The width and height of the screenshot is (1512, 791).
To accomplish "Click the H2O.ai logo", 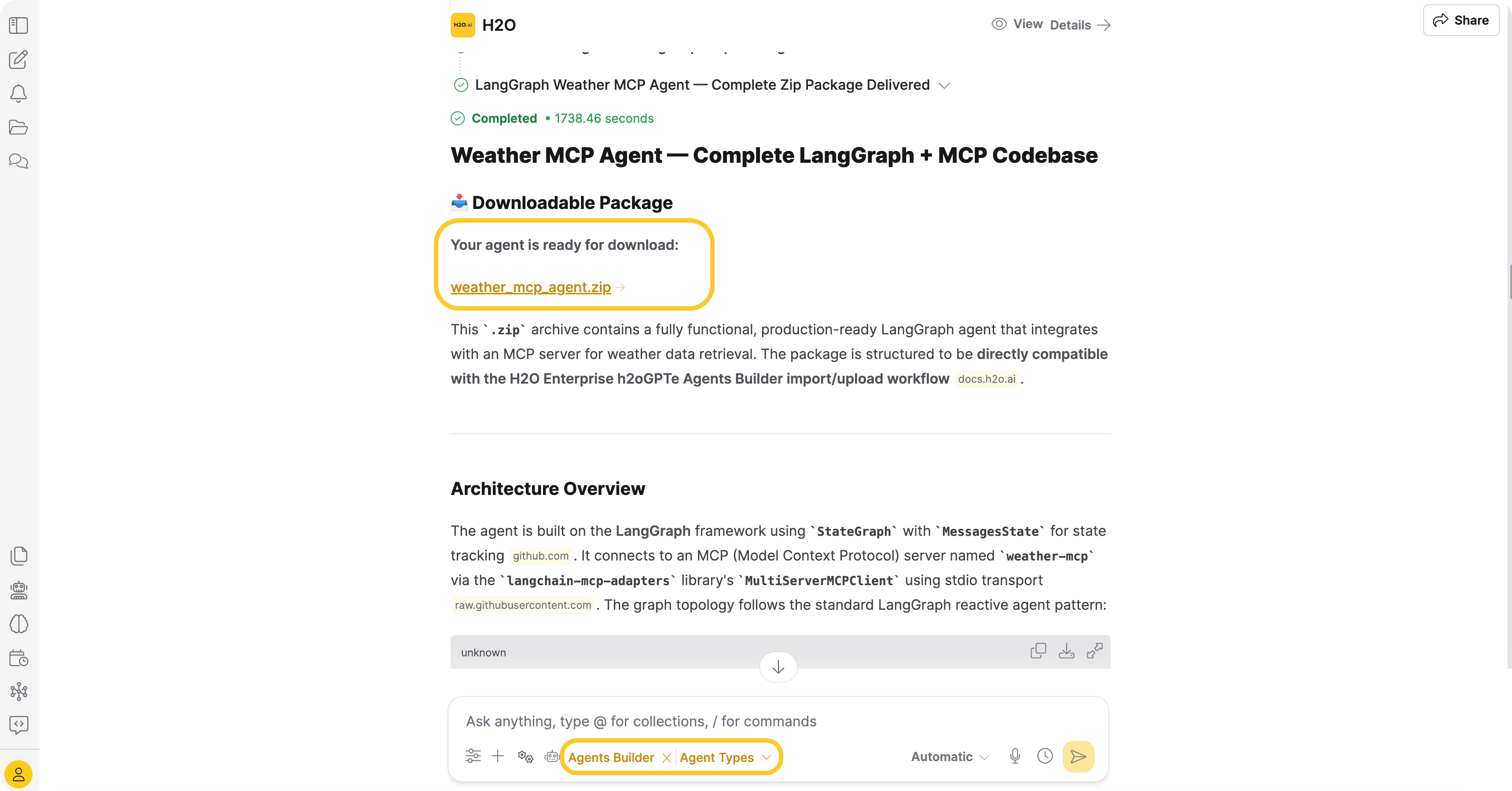I will tap(462, 25).
